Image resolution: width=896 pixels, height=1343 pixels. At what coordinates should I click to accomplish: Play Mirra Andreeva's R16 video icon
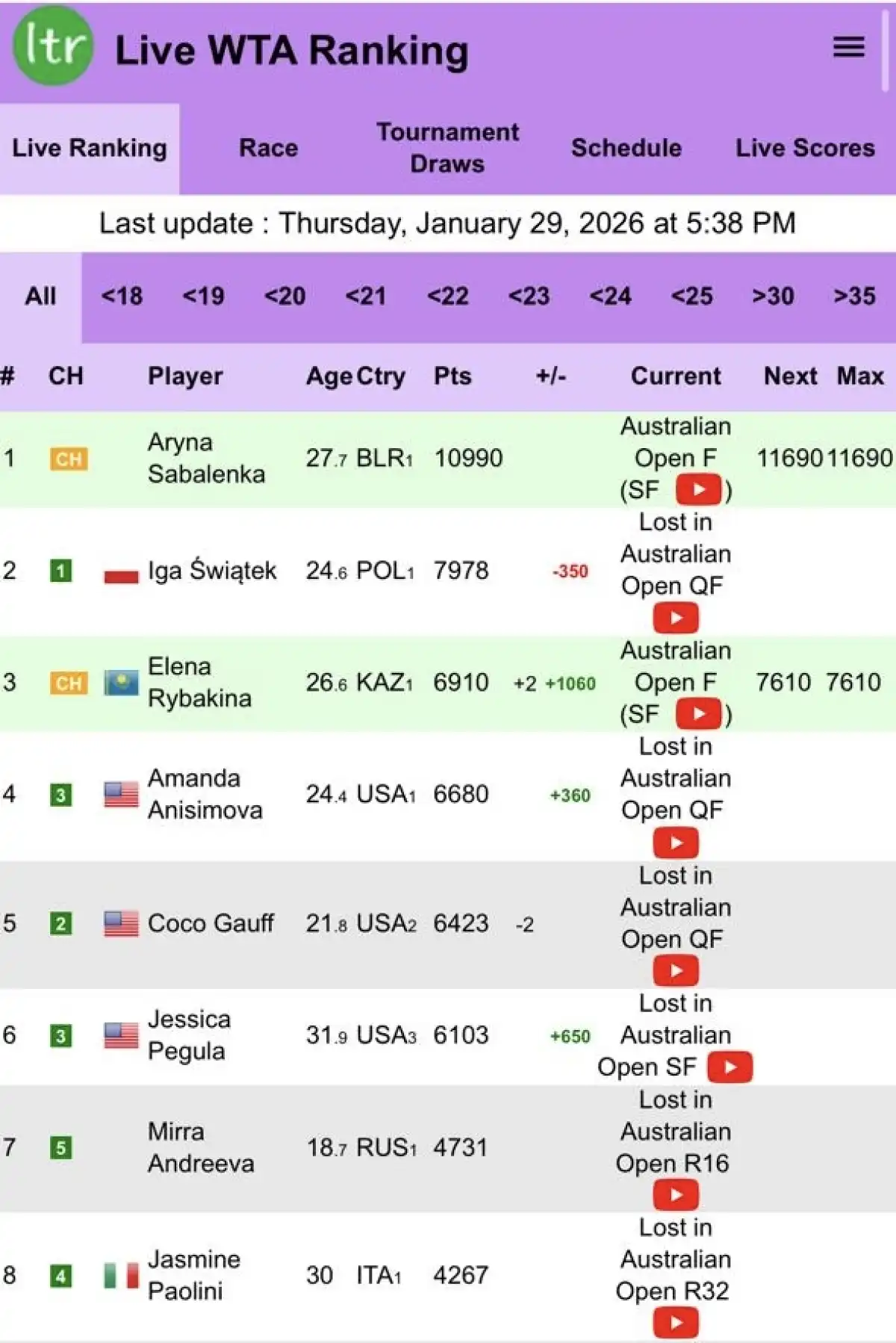click(x=676, y=1194)
